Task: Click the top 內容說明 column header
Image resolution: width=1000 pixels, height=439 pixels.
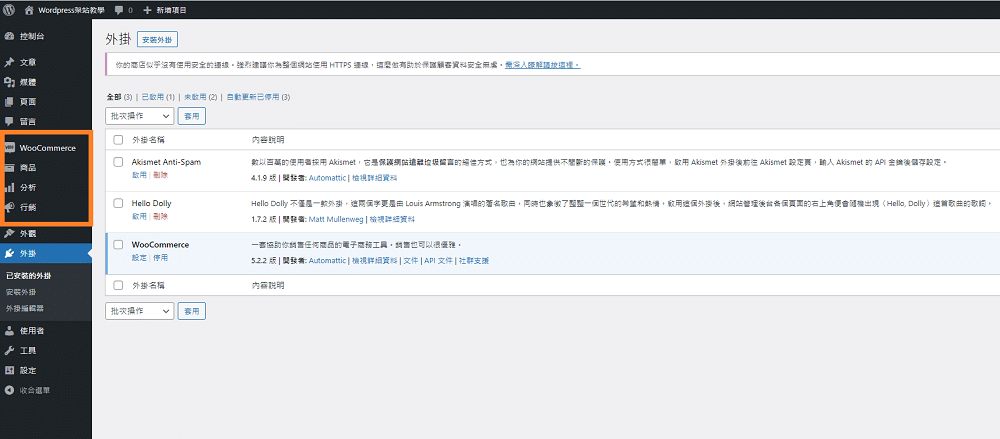Action: click(268, 139)
